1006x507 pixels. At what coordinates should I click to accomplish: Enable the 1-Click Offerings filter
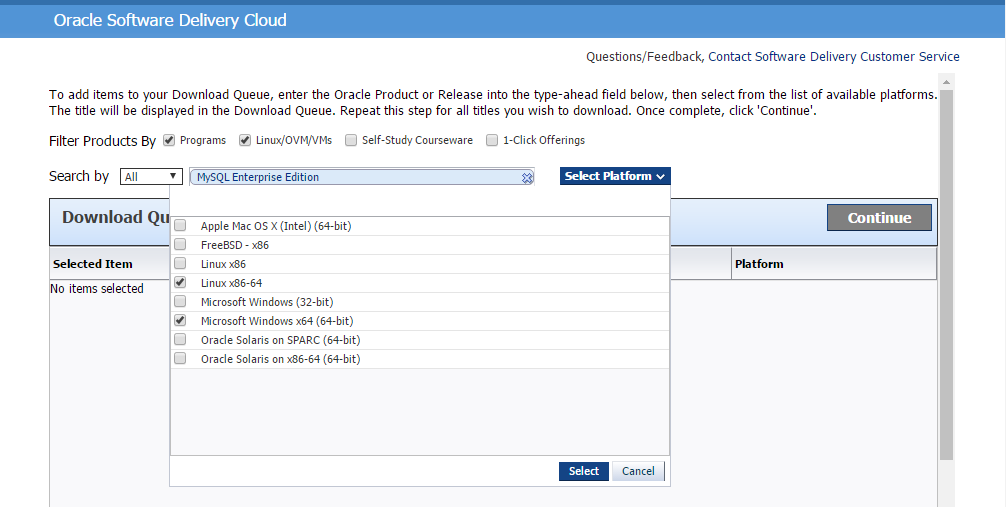[x=492, y=140]
